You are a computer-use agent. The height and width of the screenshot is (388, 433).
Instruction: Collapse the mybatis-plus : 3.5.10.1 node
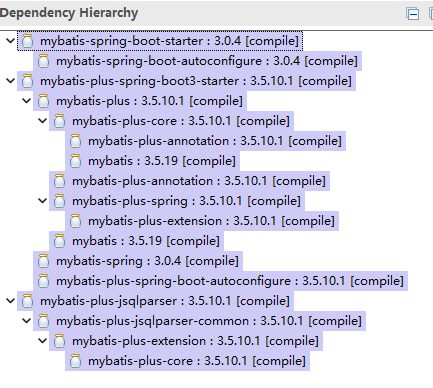tap(27, 101)
